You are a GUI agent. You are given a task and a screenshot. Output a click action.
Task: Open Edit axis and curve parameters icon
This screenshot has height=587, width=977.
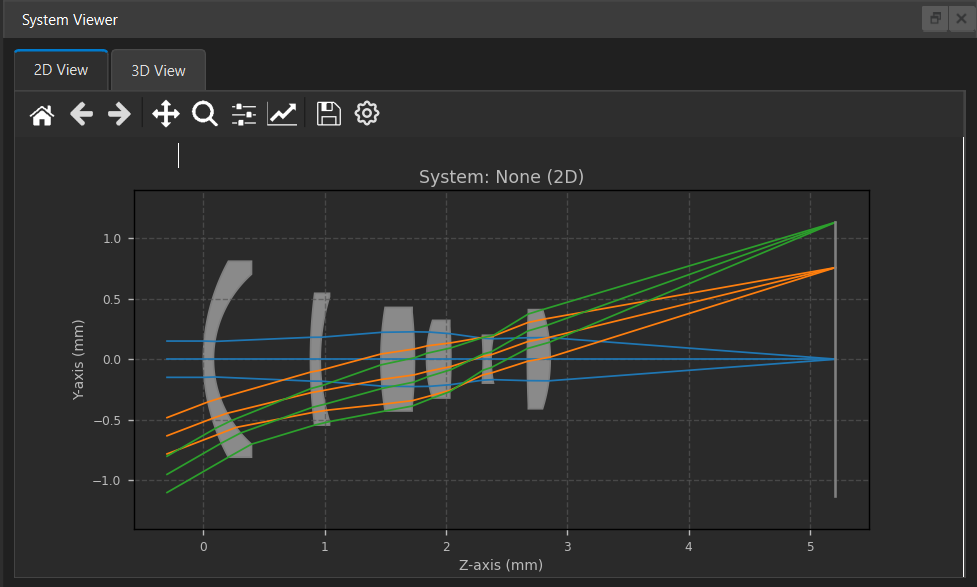282,114
